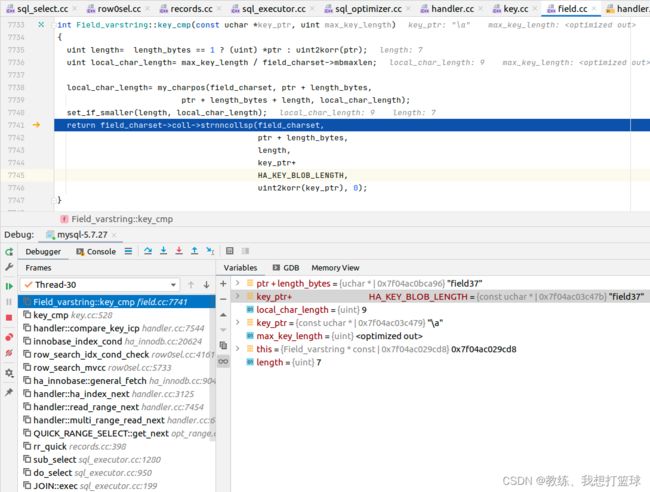650x492 pixels.
Task: Switch to the Debugger tab
Action: (x=43, y=252)
